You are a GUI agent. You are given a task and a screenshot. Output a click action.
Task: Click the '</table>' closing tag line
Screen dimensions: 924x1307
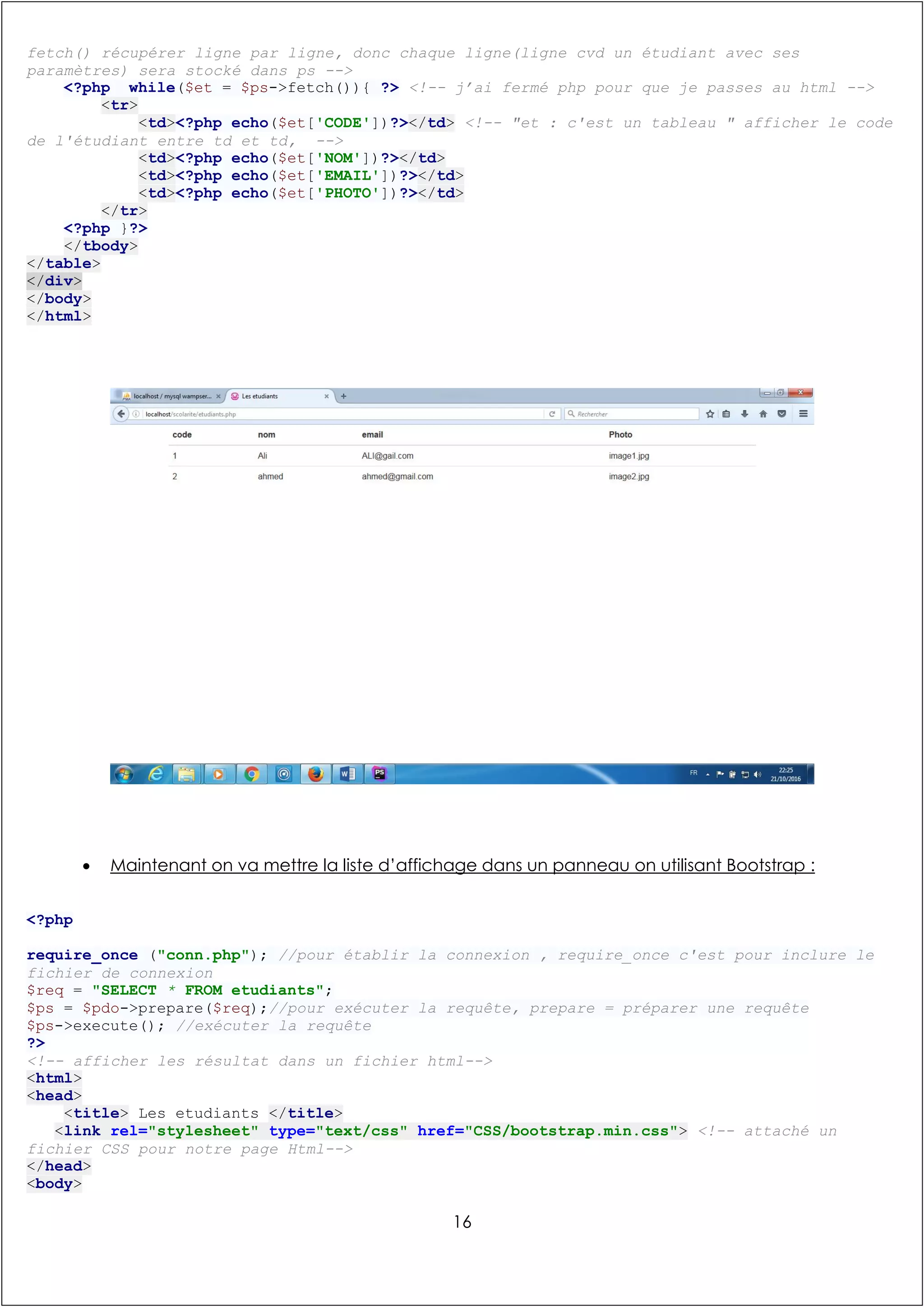64,264
